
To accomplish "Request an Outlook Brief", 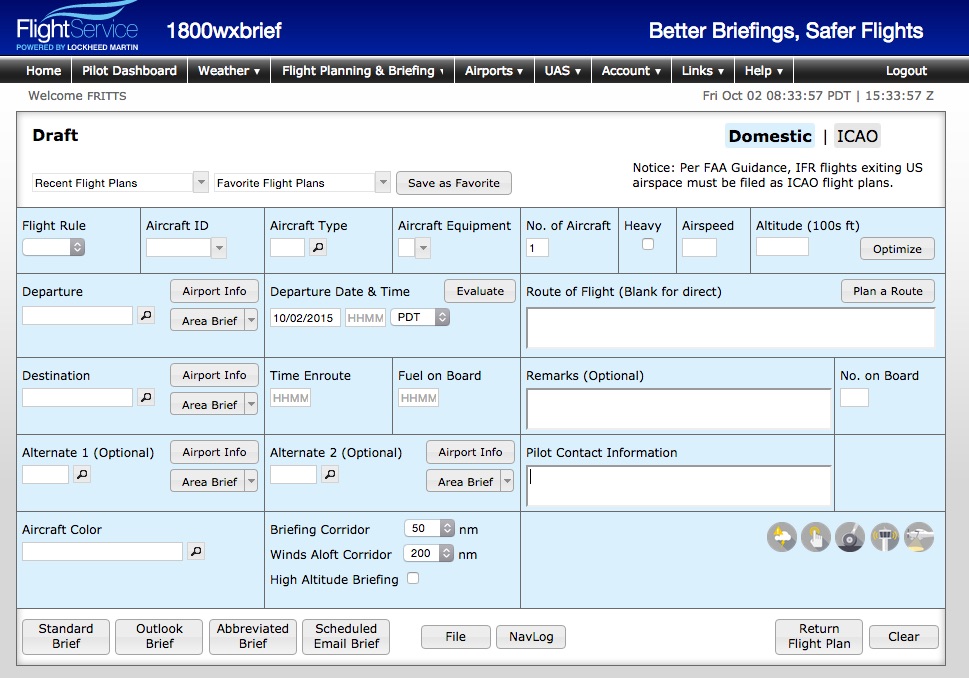I will [159, 636].
